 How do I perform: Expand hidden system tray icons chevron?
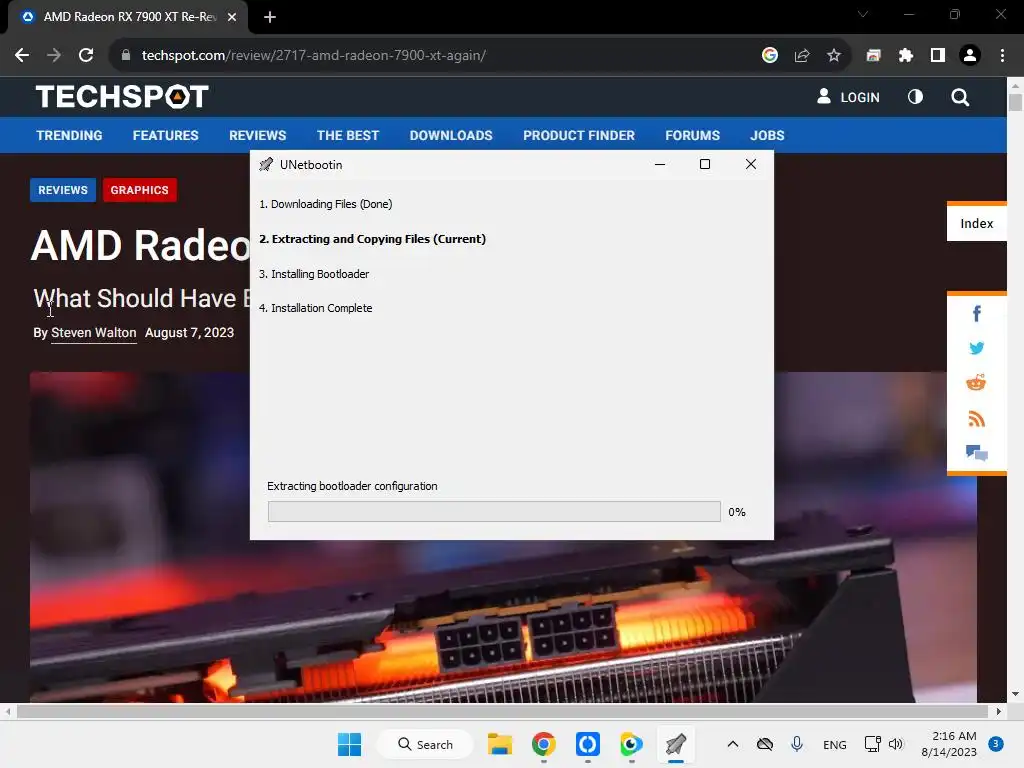point(733,744)
